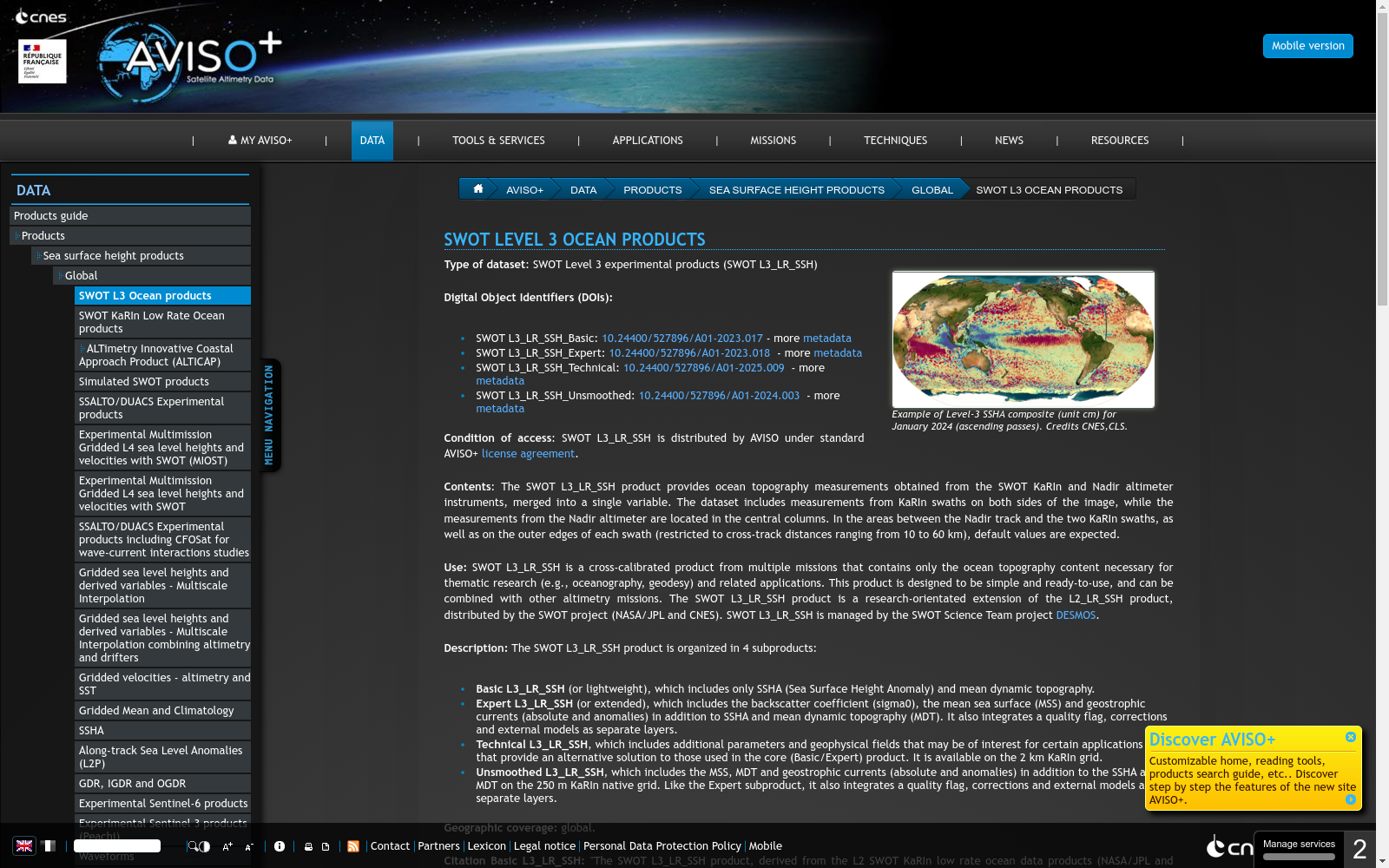
Task: Open TECHNIQUES menu
Action: pos(896,141)
